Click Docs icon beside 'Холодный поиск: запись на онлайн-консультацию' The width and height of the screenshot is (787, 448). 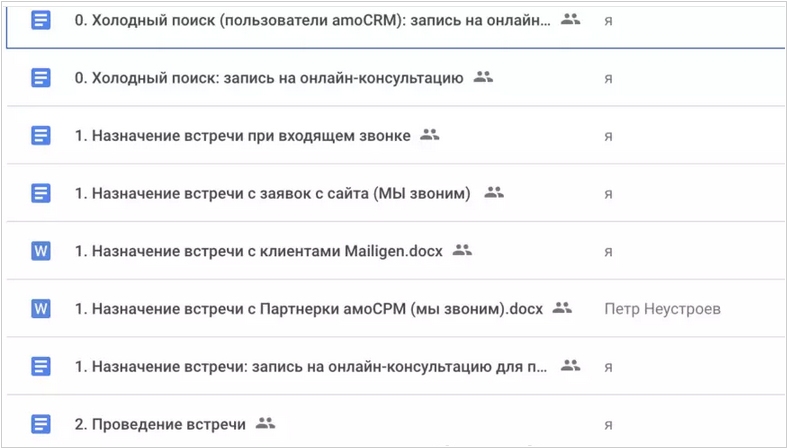point(41,78)
